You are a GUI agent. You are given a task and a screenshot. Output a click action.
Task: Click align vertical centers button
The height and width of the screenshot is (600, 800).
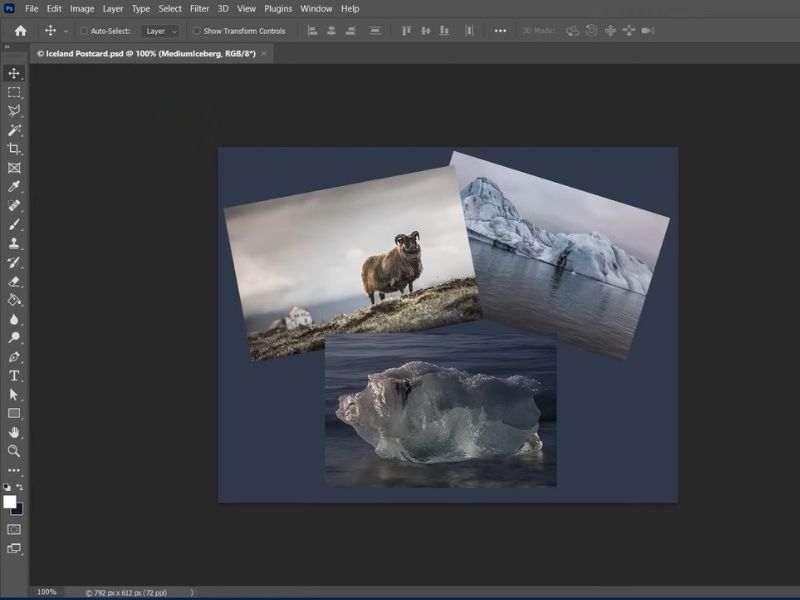[425, 31]
